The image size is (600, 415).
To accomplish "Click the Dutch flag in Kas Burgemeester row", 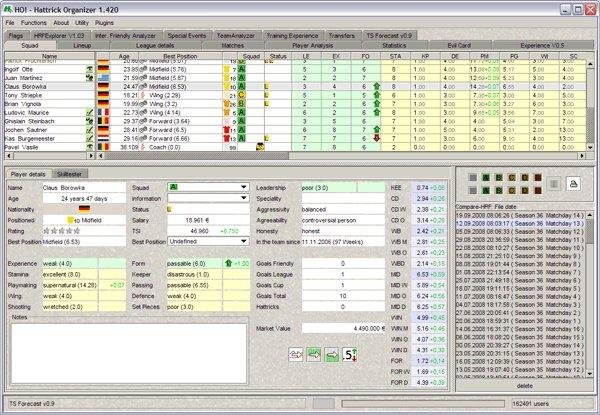I will tap(103, 138).
